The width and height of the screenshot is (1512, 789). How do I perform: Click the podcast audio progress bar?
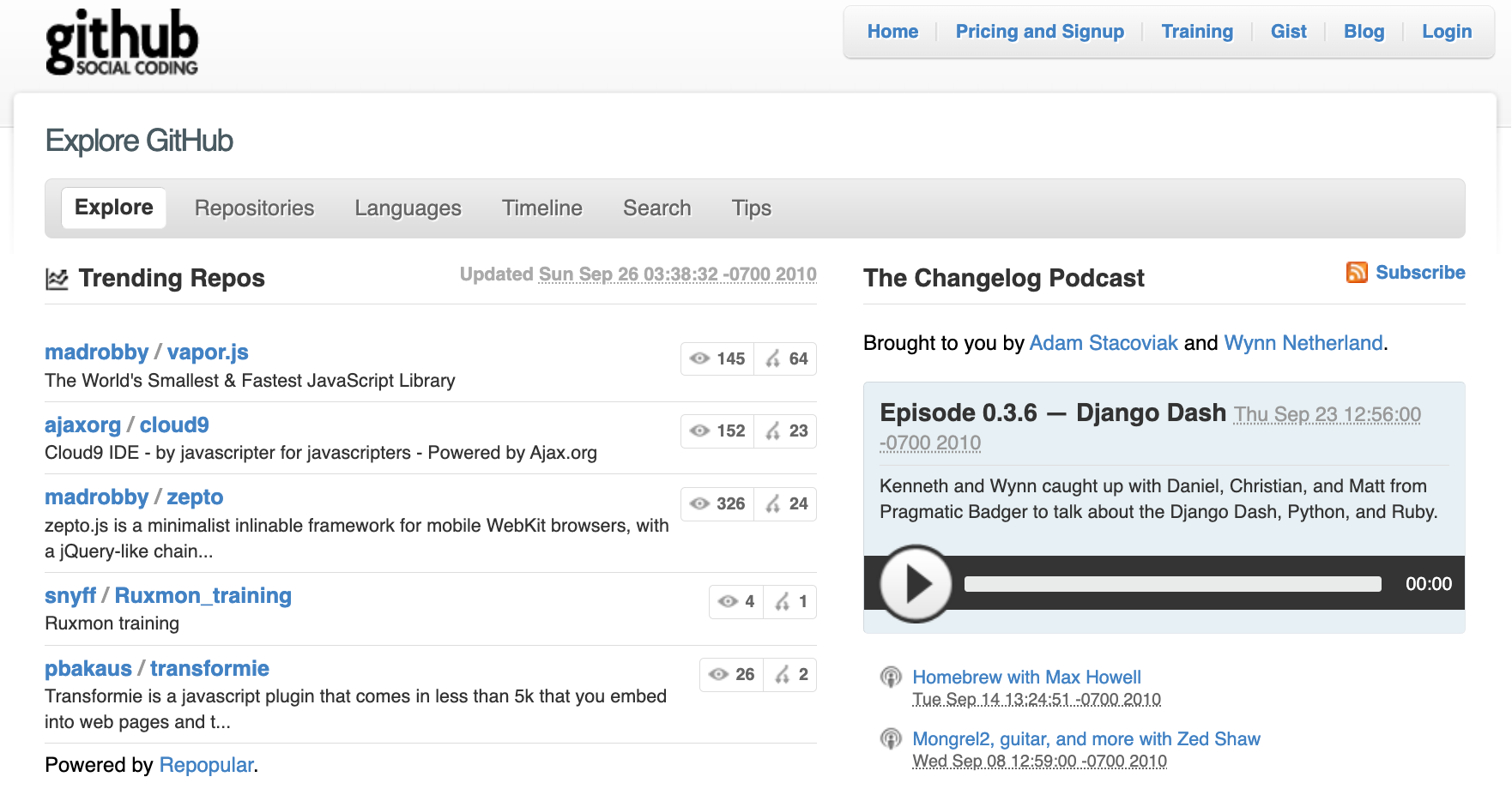(1172, 584)
